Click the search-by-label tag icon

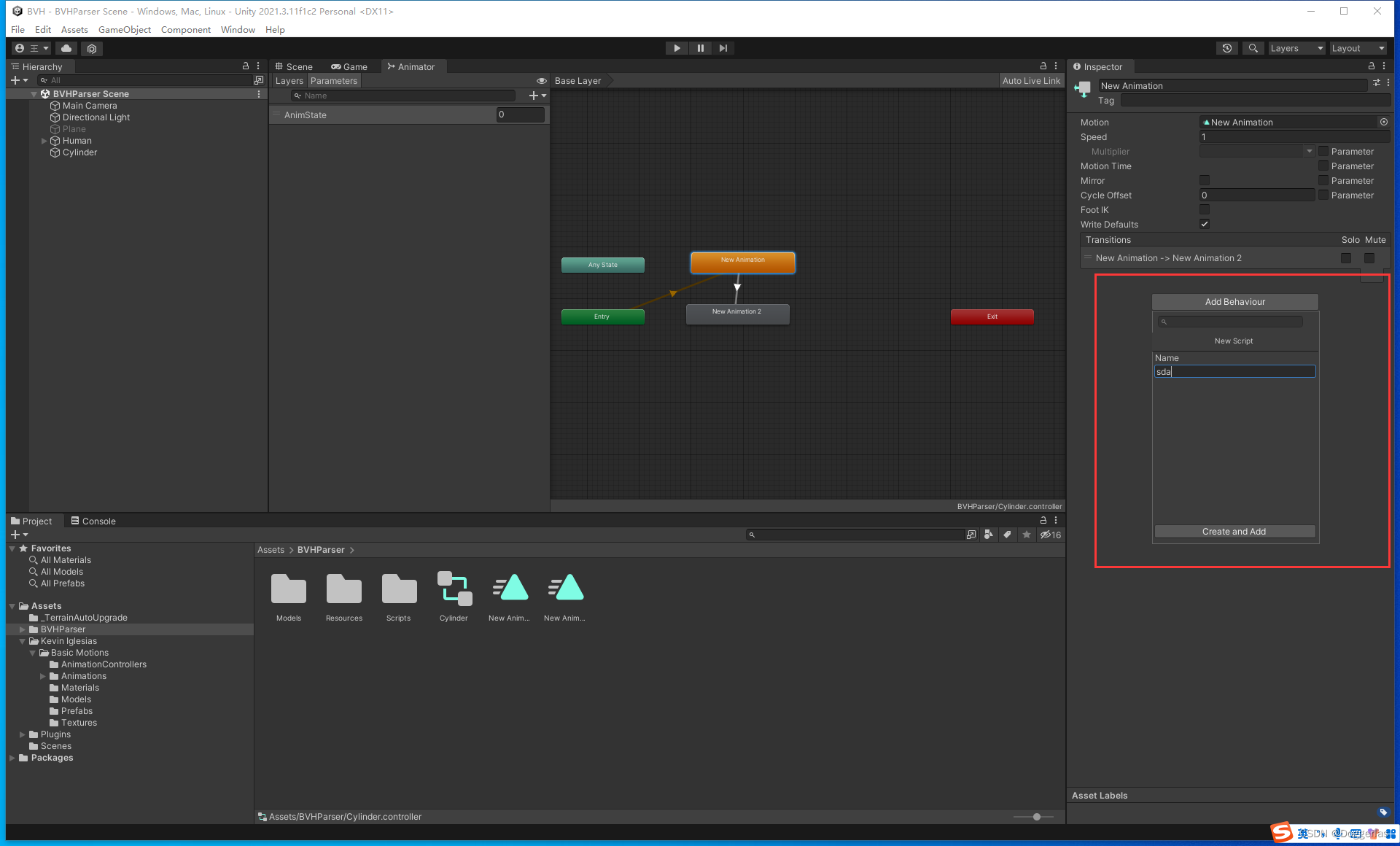coord(1007,535)
